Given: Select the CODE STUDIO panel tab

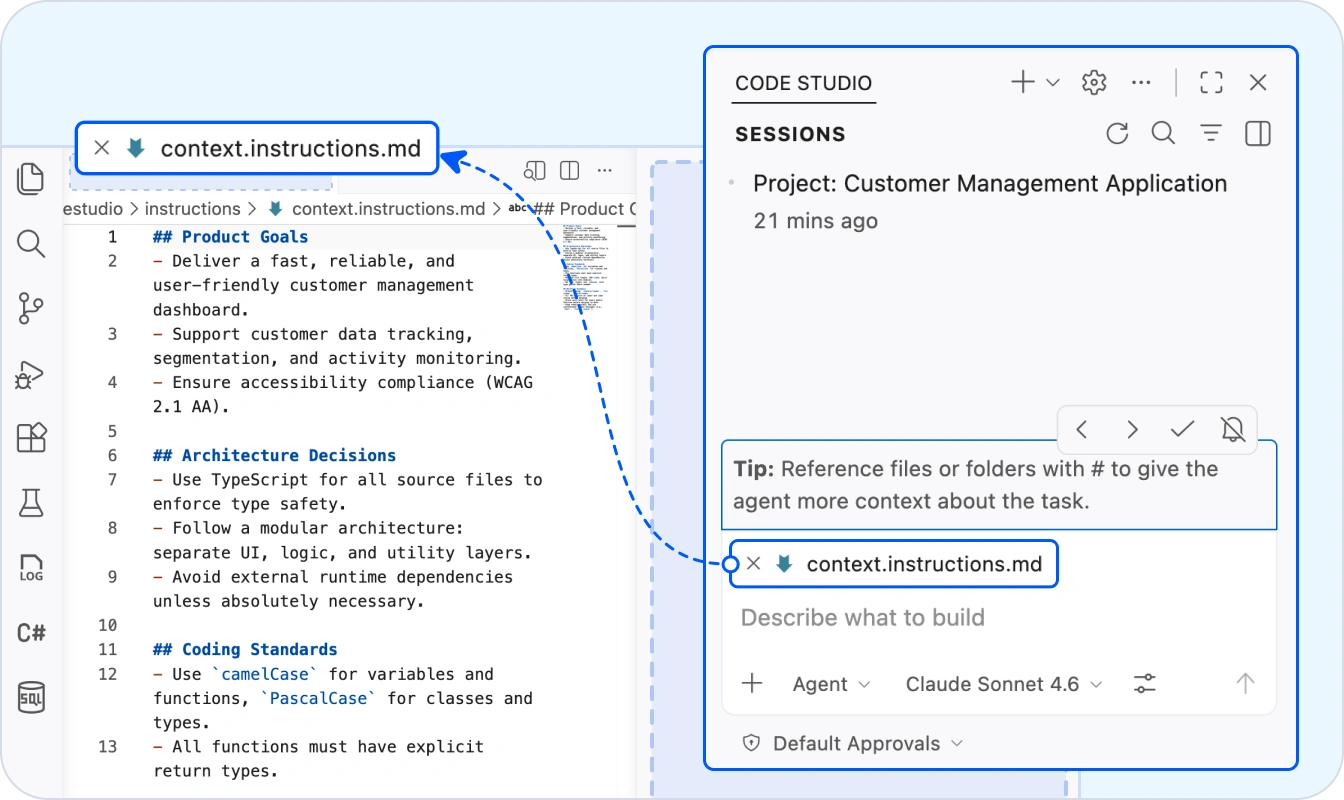Looking at the screenshot, I should coord(803,83).
